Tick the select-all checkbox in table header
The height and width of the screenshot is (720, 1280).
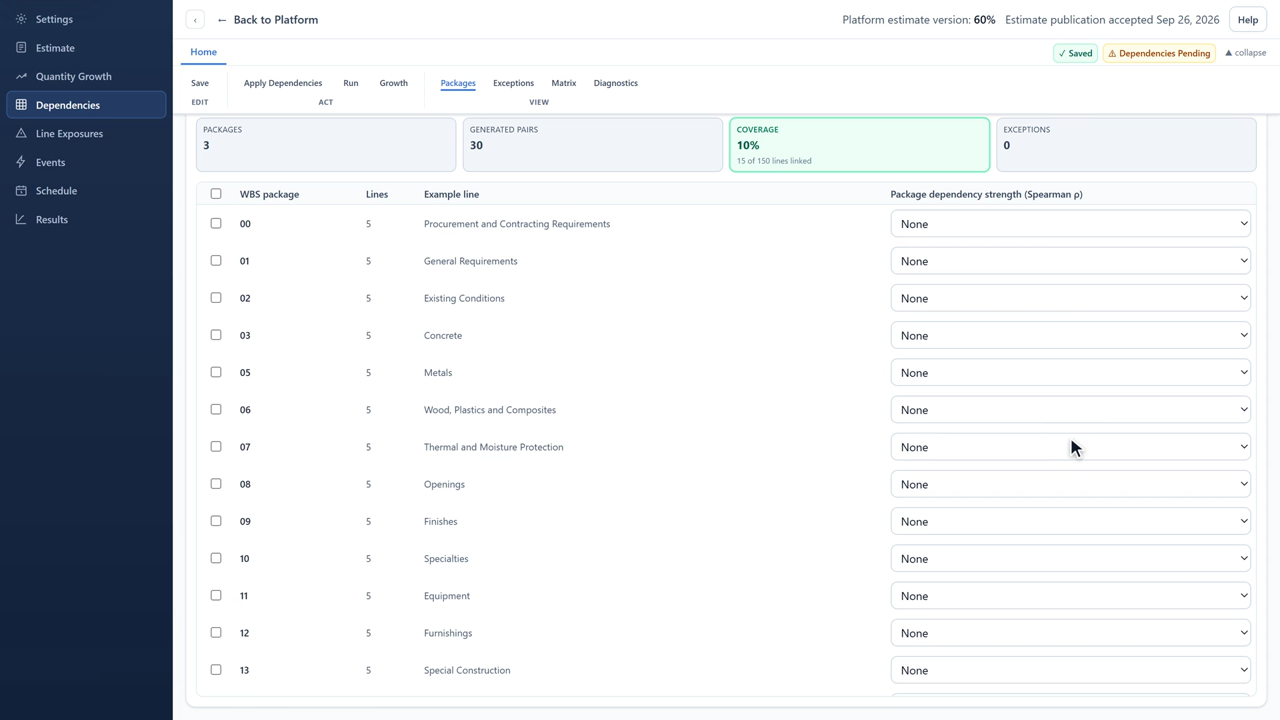pos(216,194)
